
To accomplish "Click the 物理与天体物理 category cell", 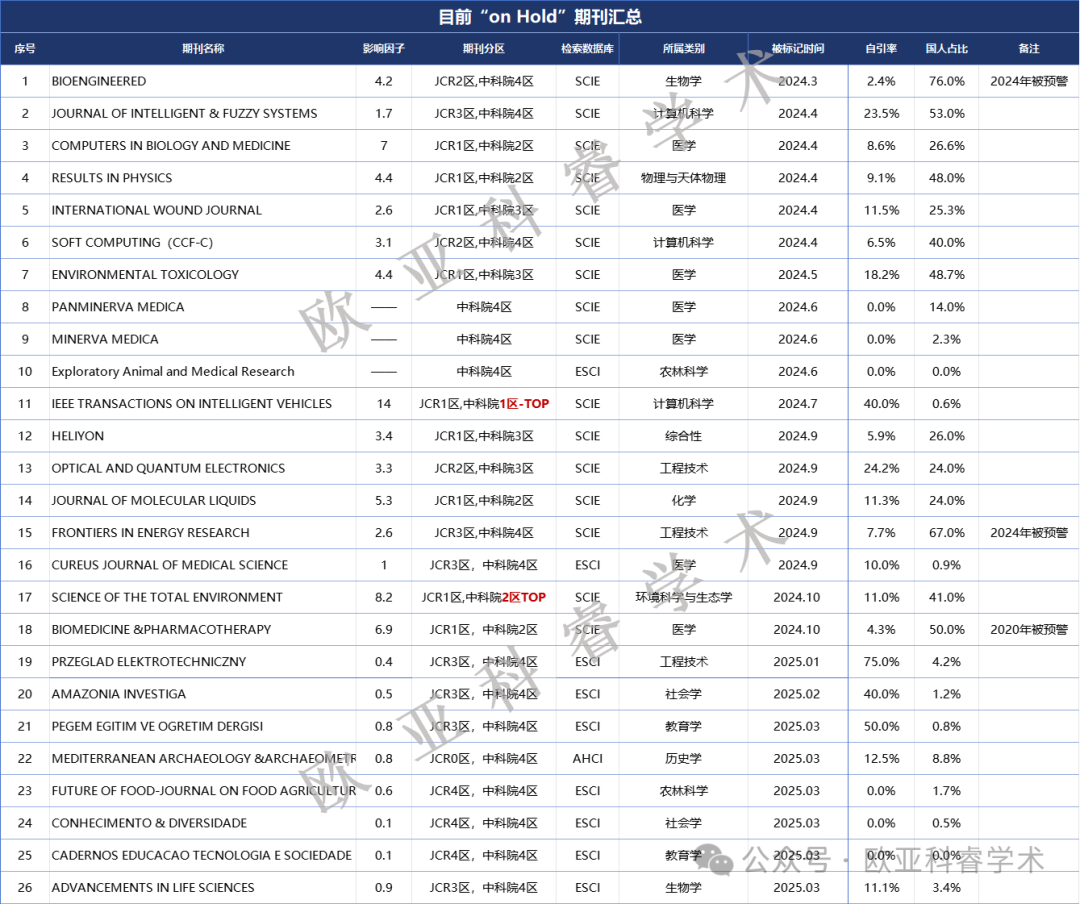I will tap(683, 178).
